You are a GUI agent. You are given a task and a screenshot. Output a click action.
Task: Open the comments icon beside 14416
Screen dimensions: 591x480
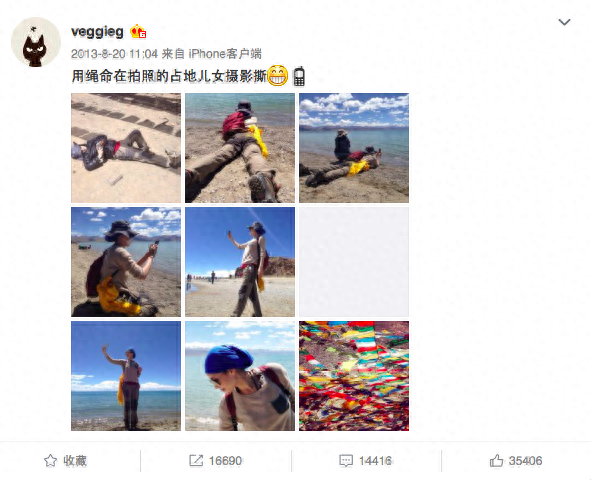click(x=346, y=460)
